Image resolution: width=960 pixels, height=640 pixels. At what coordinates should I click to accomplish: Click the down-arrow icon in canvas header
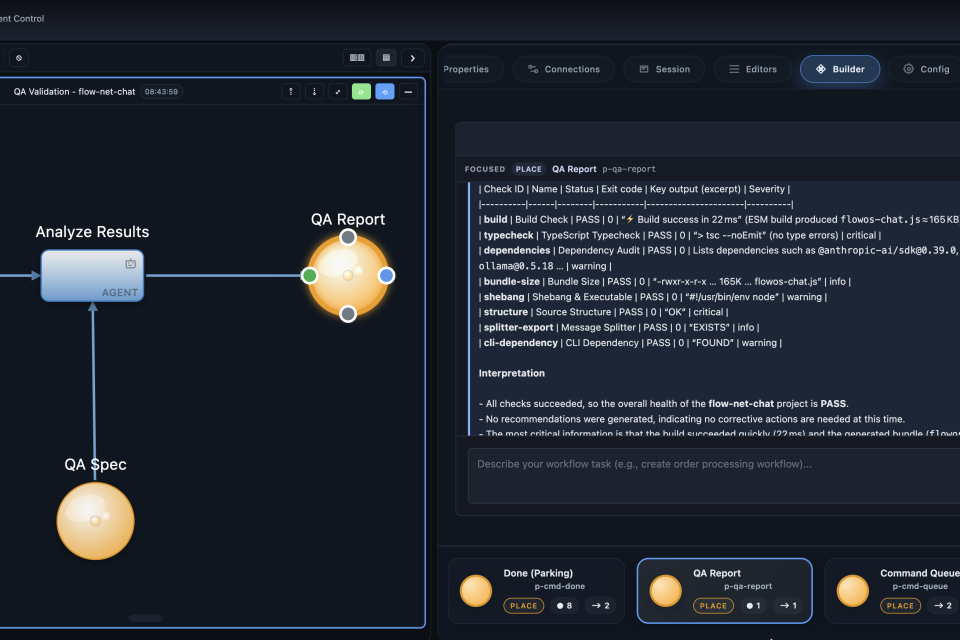314,92
